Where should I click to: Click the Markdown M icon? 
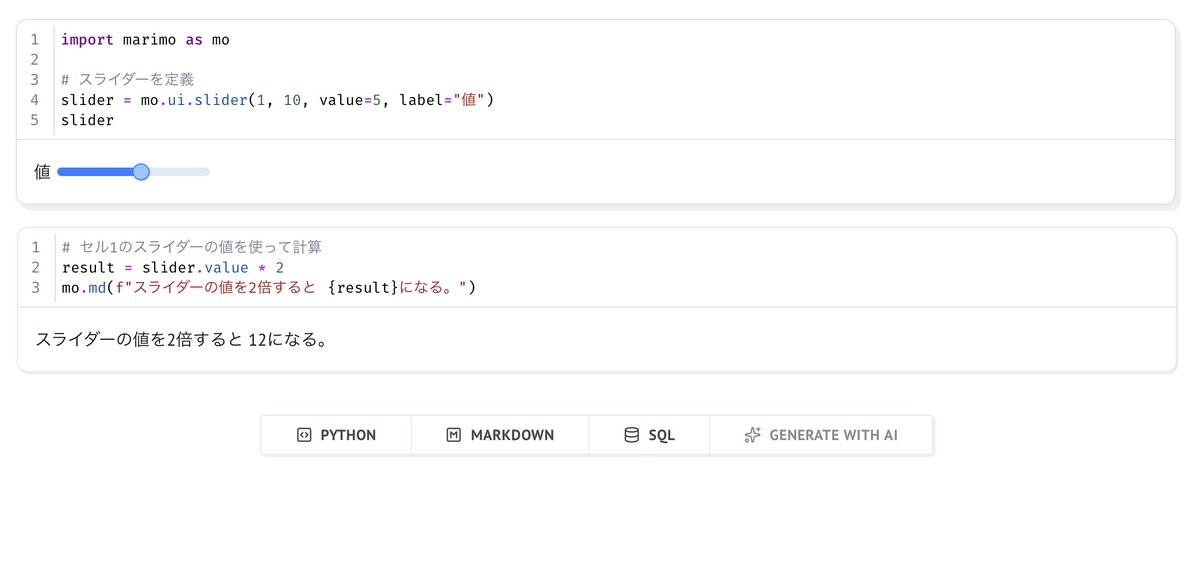(453, 435)
